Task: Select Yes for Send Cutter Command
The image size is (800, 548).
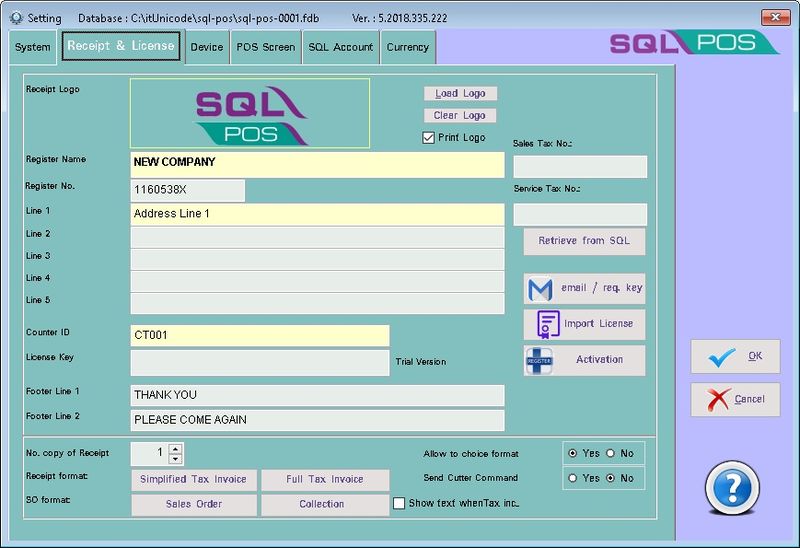Action: pos(573,479)
